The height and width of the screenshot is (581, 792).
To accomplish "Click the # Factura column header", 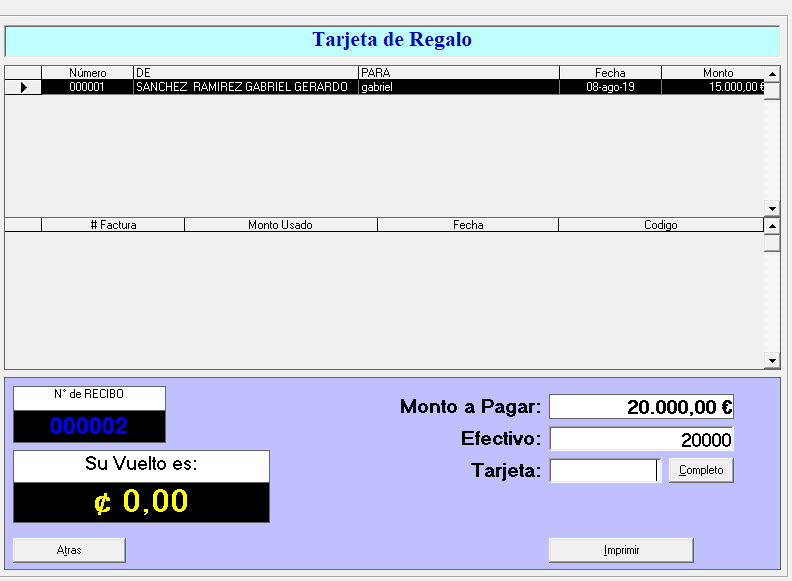I will click(x=113, y=225).
